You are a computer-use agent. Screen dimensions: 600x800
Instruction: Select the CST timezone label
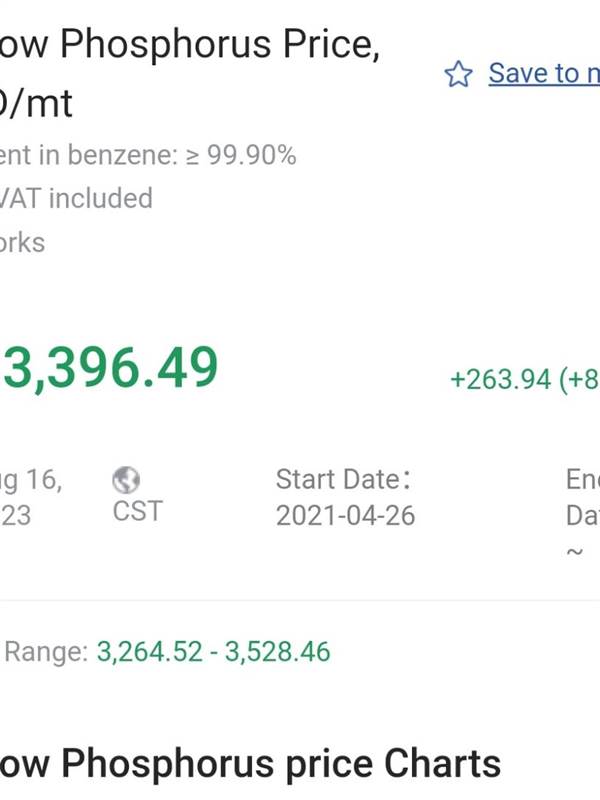[137, 511]
